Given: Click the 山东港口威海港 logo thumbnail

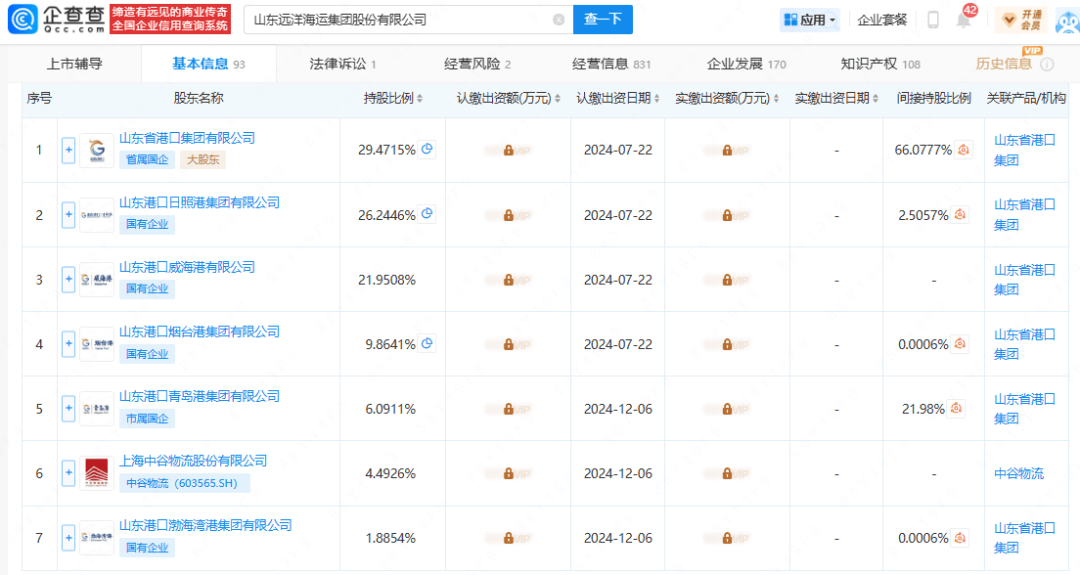Looking at the screenshot, I should click(96, 279).
